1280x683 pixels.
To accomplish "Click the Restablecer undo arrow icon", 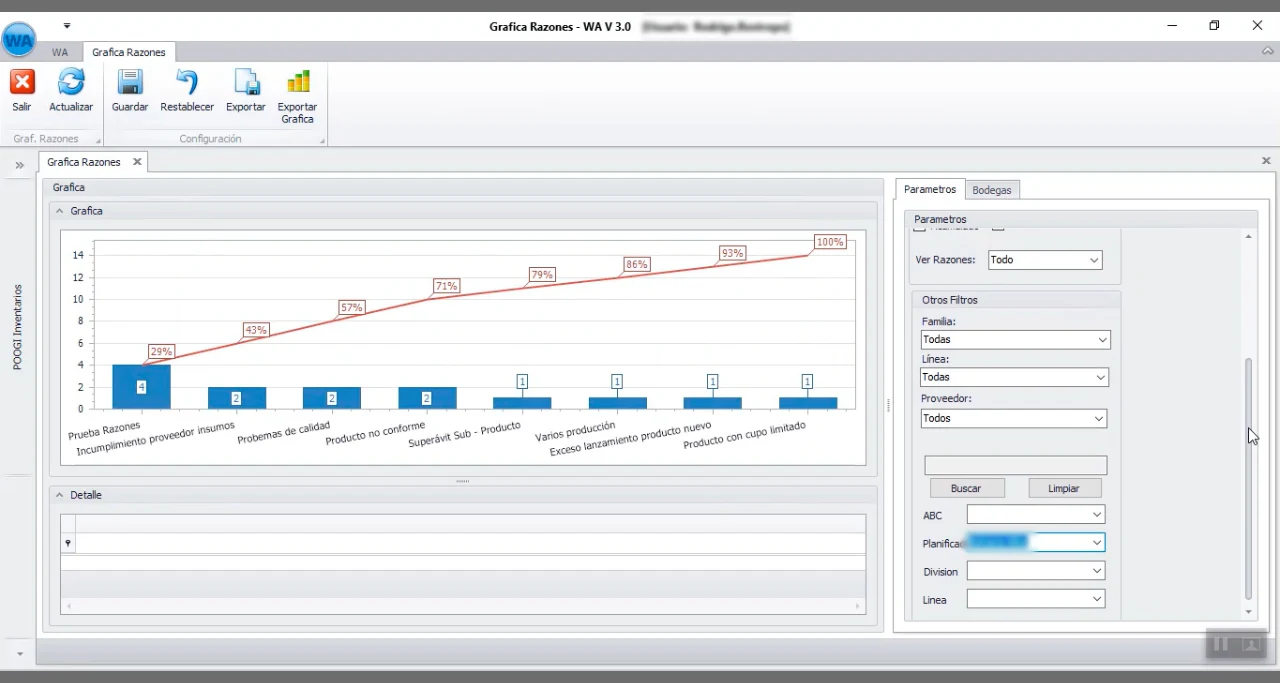I will click(187, 82).
